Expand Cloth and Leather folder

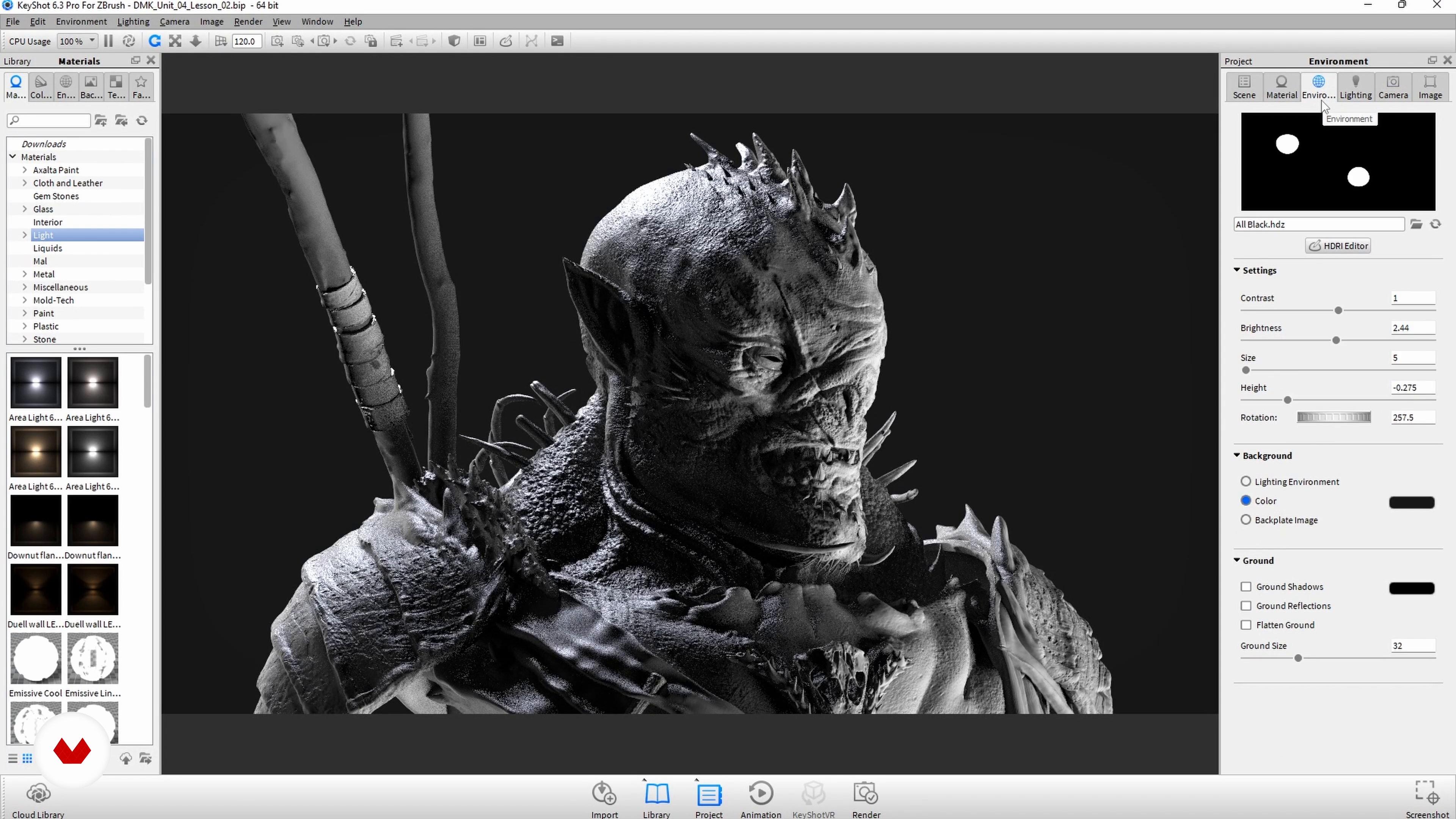[x=25, y=182]
